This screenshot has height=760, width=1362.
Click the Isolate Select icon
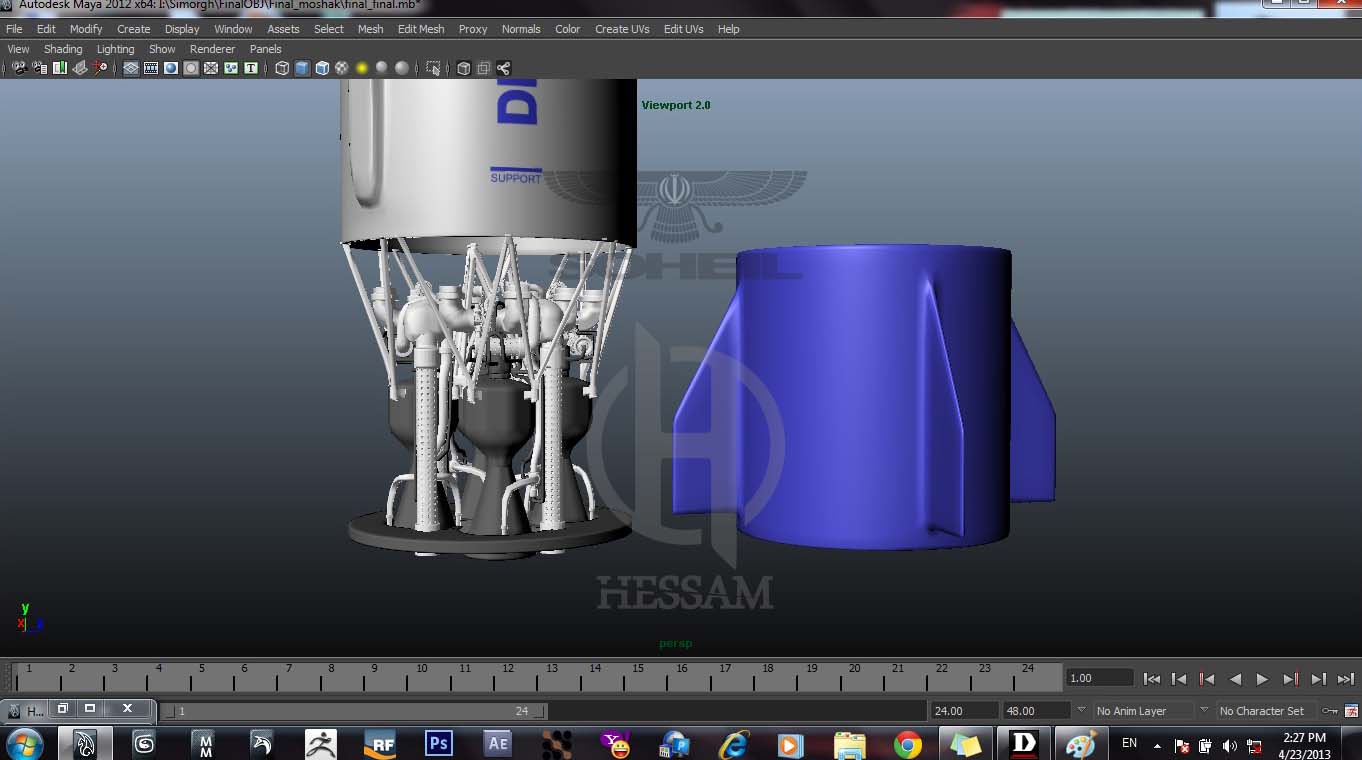point(433,68)
